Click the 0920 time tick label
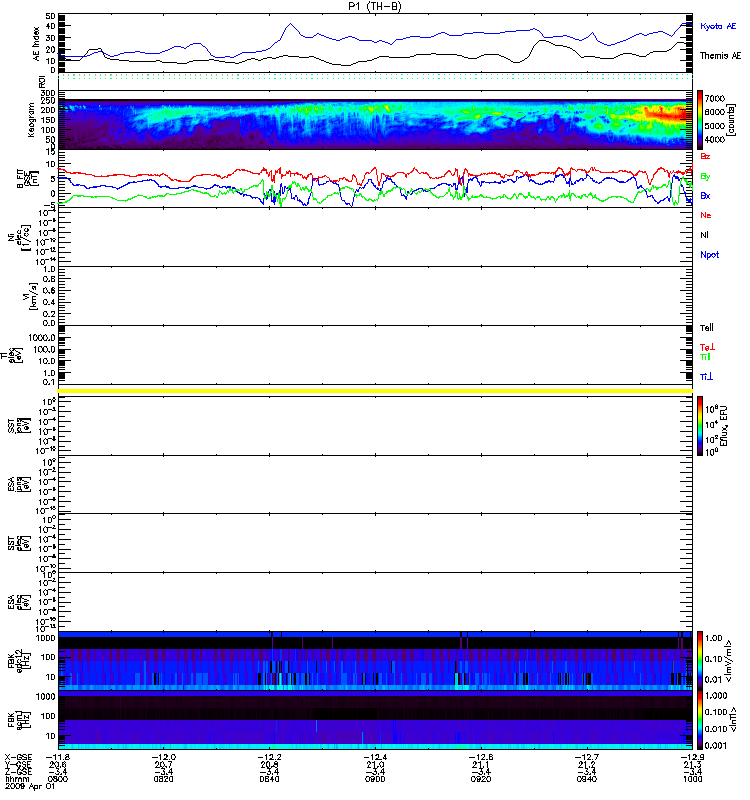This screenshot has height=800, width=750. pyautogui.click(x=481, y=779)
